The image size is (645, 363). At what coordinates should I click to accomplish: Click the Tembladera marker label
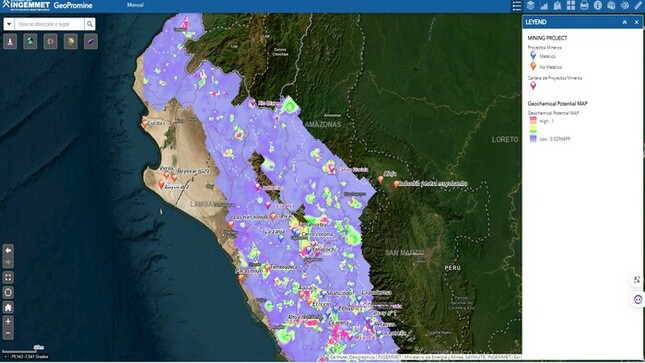click(x=284, y=267)
